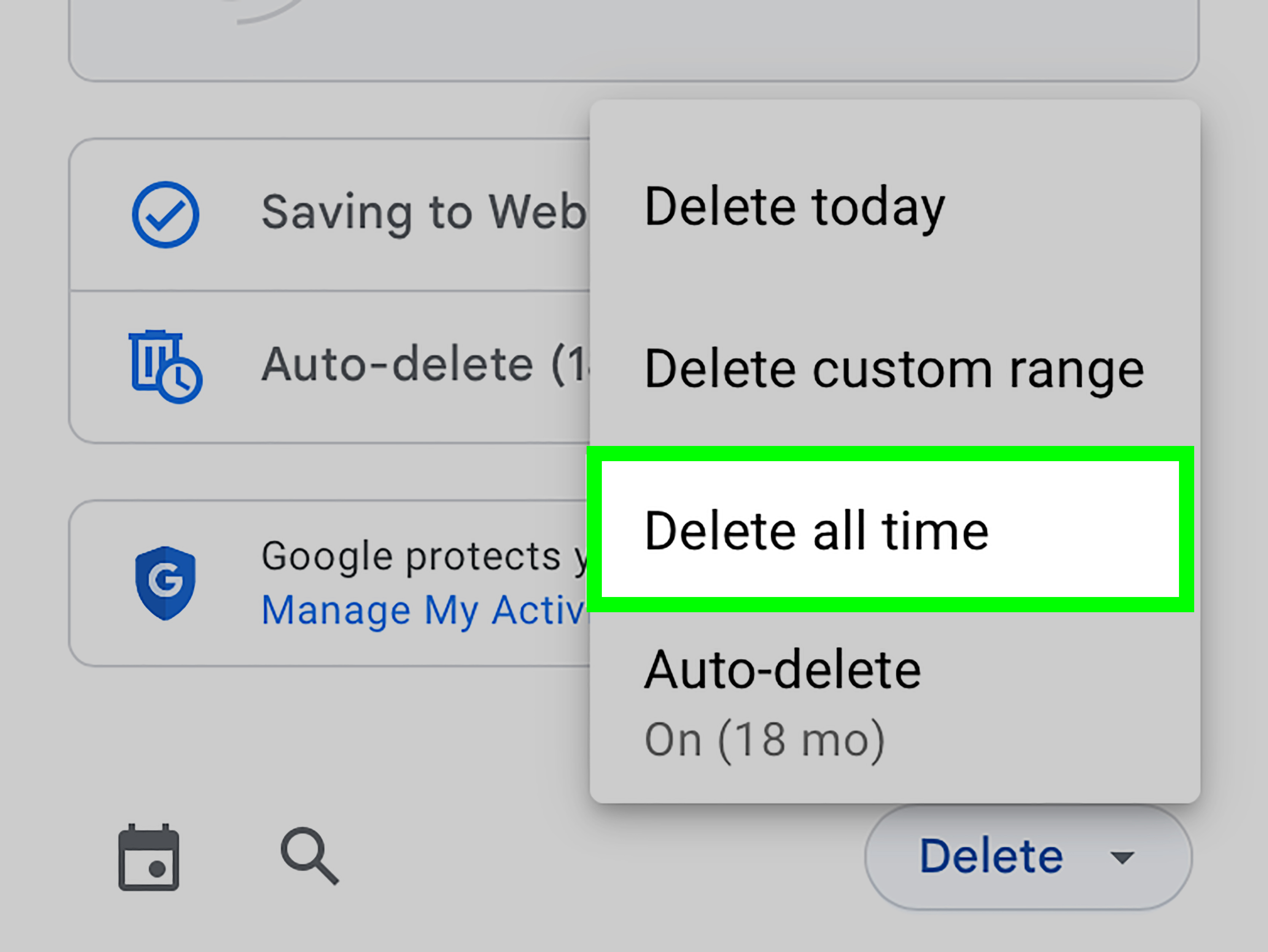Select Delete all time option

pyautogui.click(x=890, y=529)
